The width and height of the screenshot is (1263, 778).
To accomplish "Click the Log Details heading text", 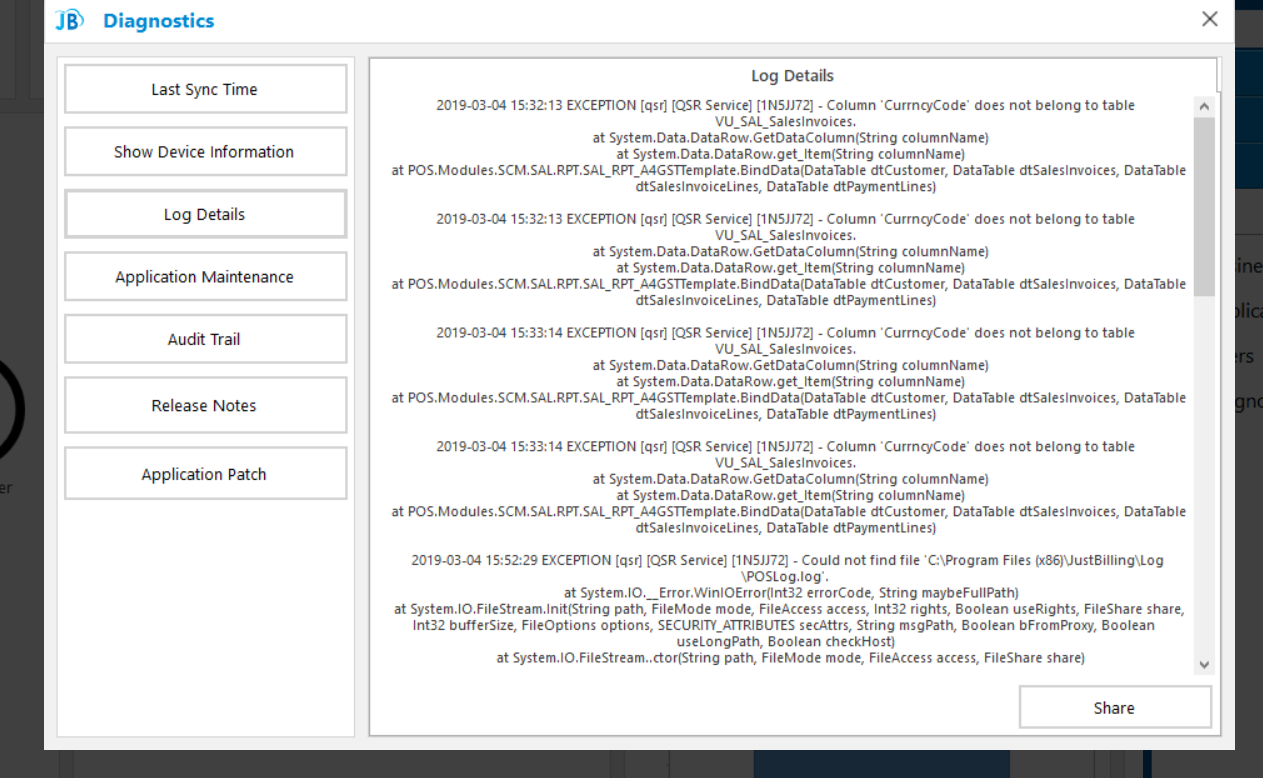I will [792, 76].
